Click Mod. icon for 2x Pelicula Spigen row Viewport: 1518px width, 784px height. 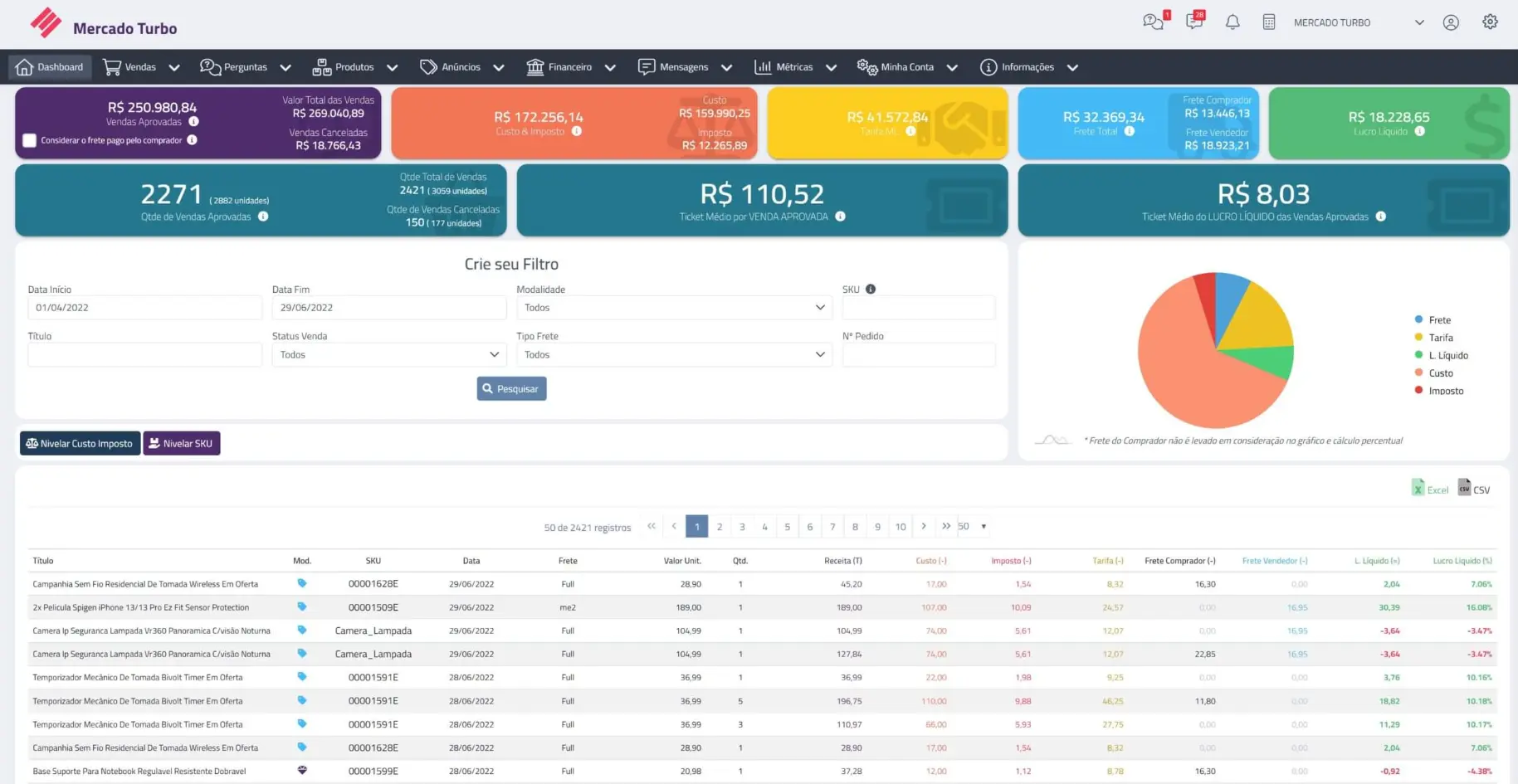click(x=302, y=606)
